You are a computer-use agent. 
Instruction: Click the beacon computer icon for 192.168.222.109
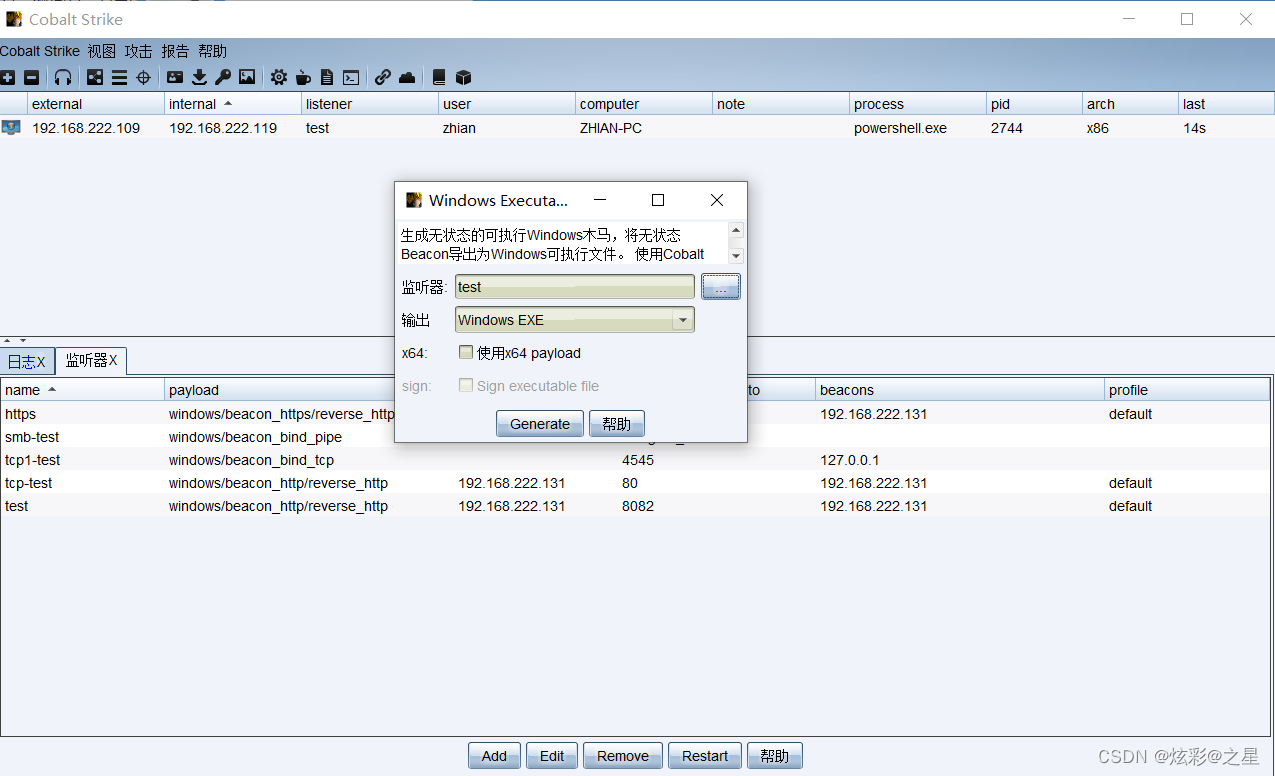(x=11, y=128)
